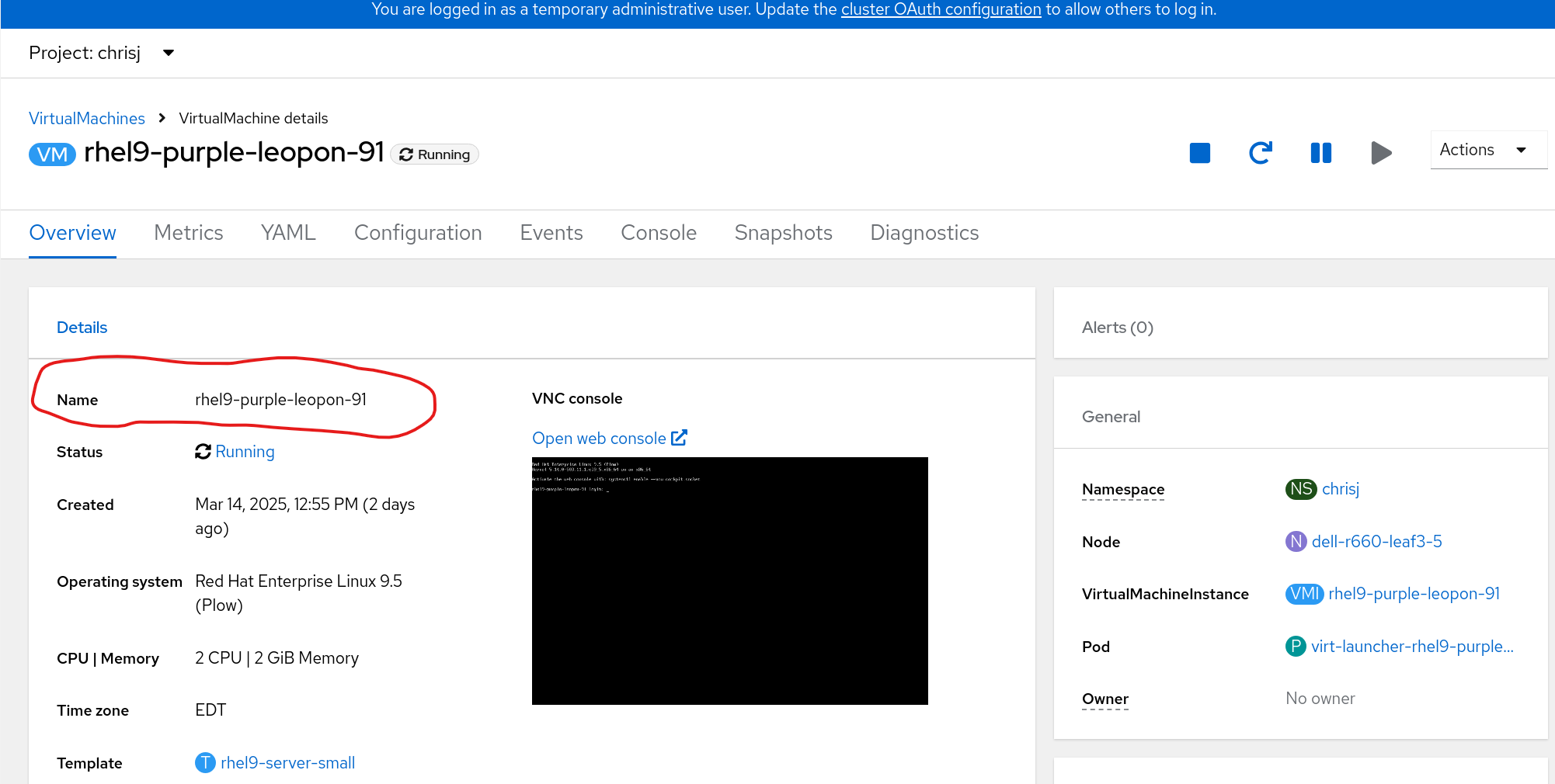Screen dimensions: 1555x784
Task: Click the 2 CPU | 2 GiB Memory value
Action: click(277, 658)
